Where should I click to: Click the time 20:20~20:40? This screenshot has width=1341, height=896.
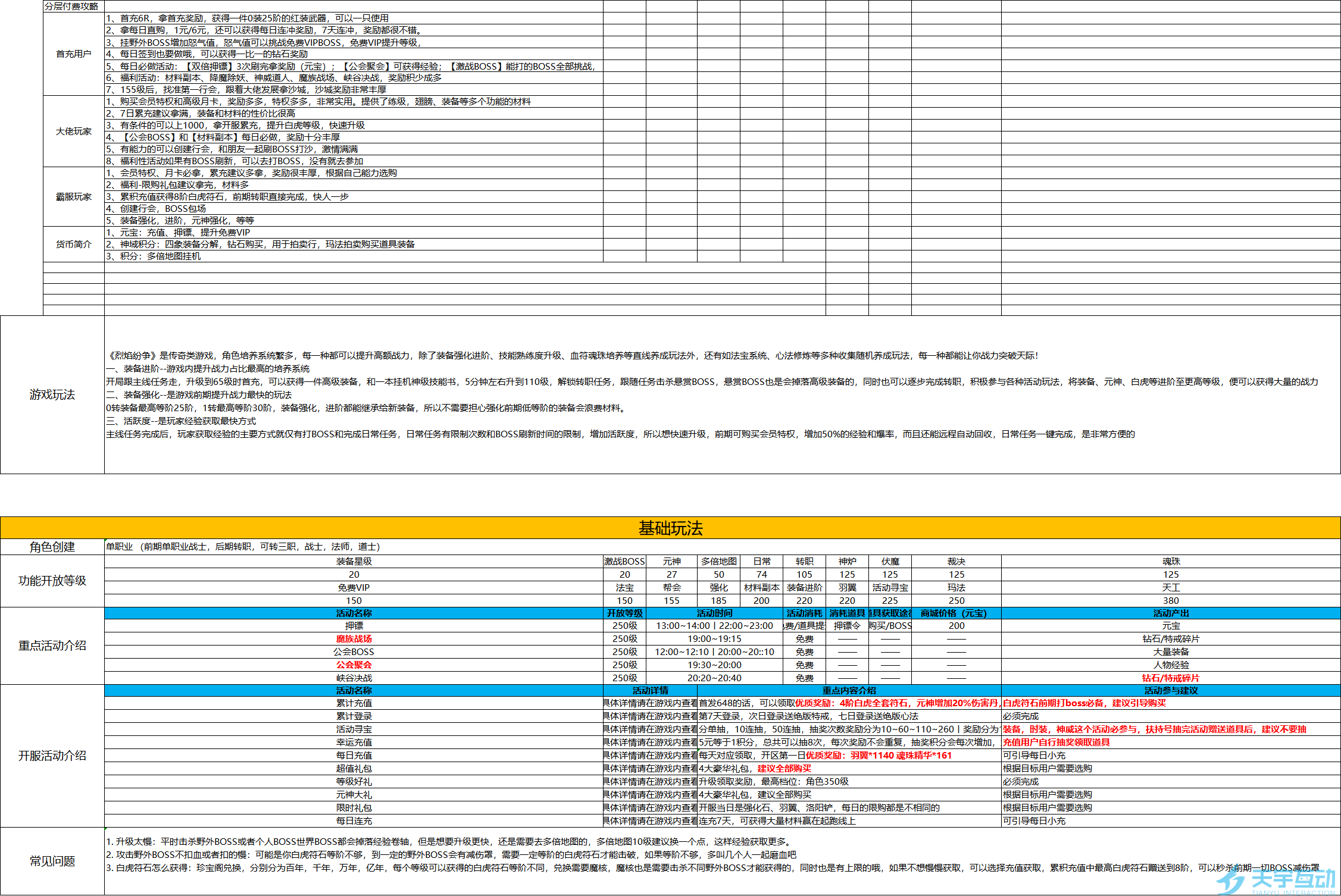coord(715,678)
